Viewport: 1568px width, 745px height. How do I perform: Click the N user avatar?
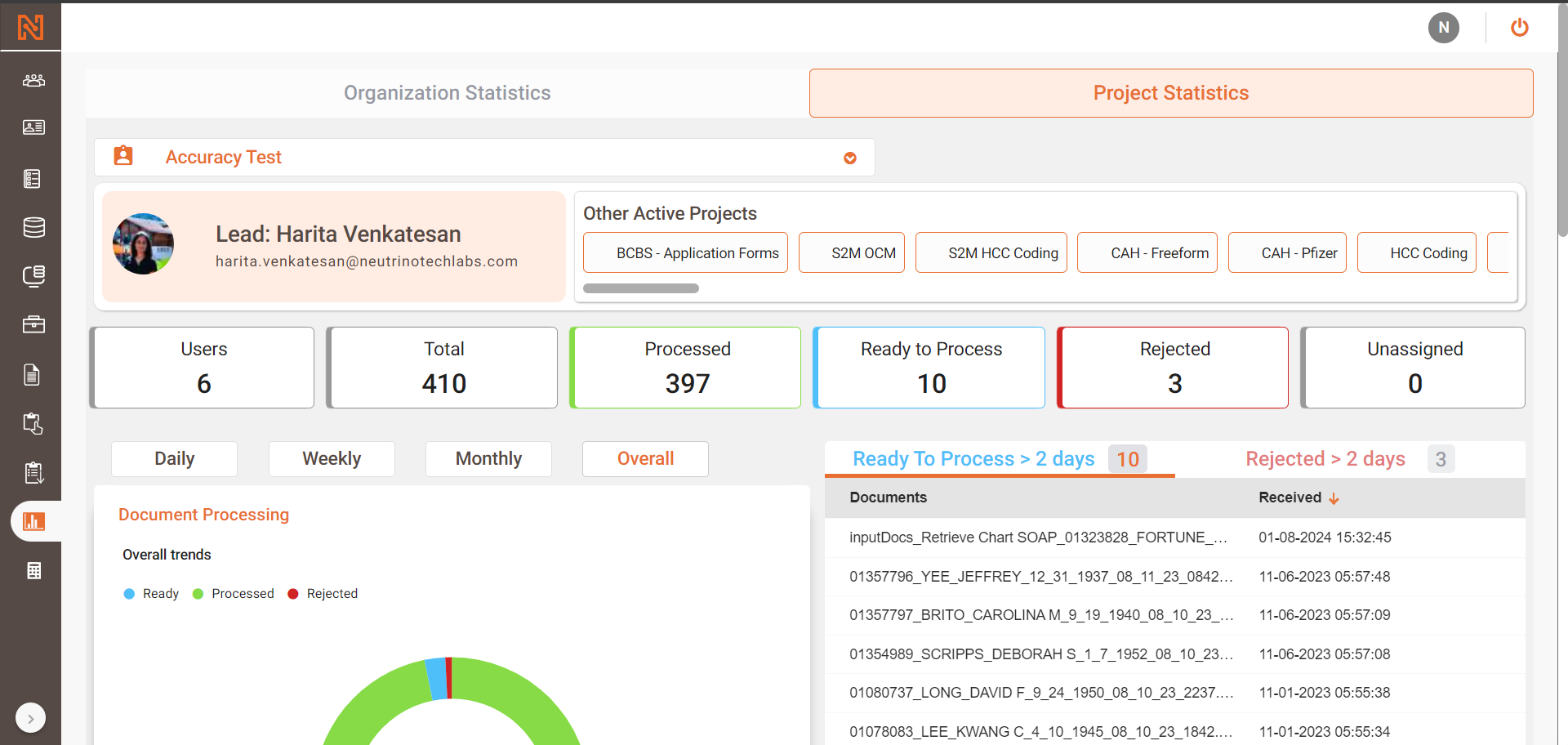1443,28
